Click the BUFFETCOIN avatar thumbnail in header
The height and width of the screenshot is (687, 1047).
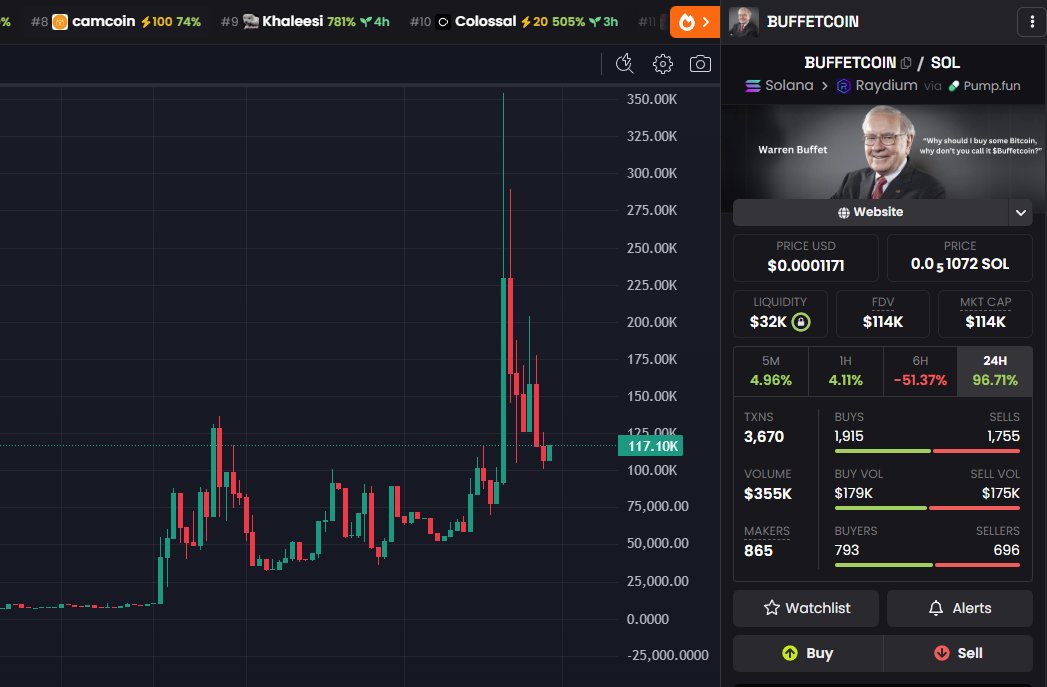[x=743, y=22]
